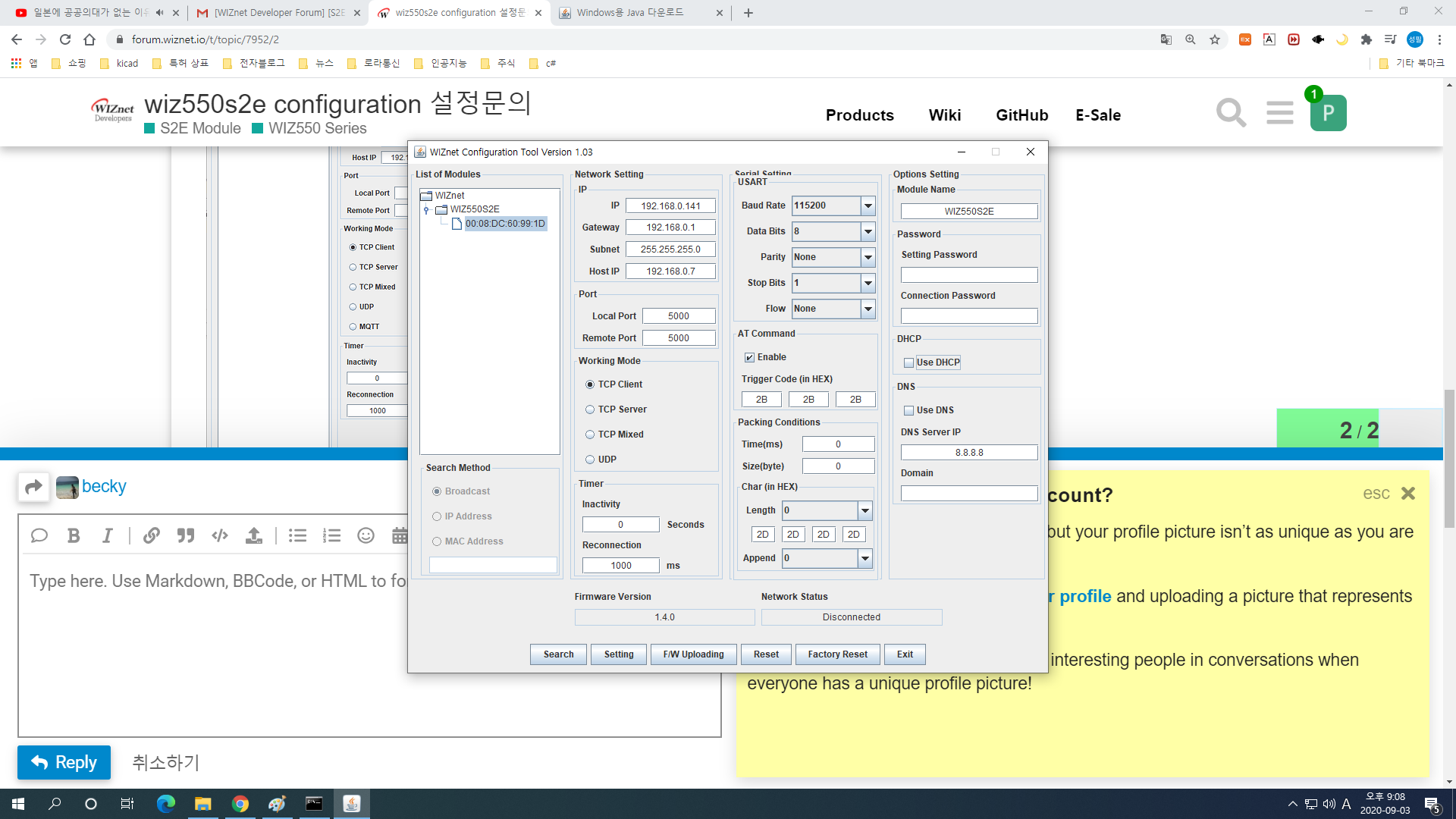Bookmark this page with star icon

pyautogui.click(x=1215, y=39)
